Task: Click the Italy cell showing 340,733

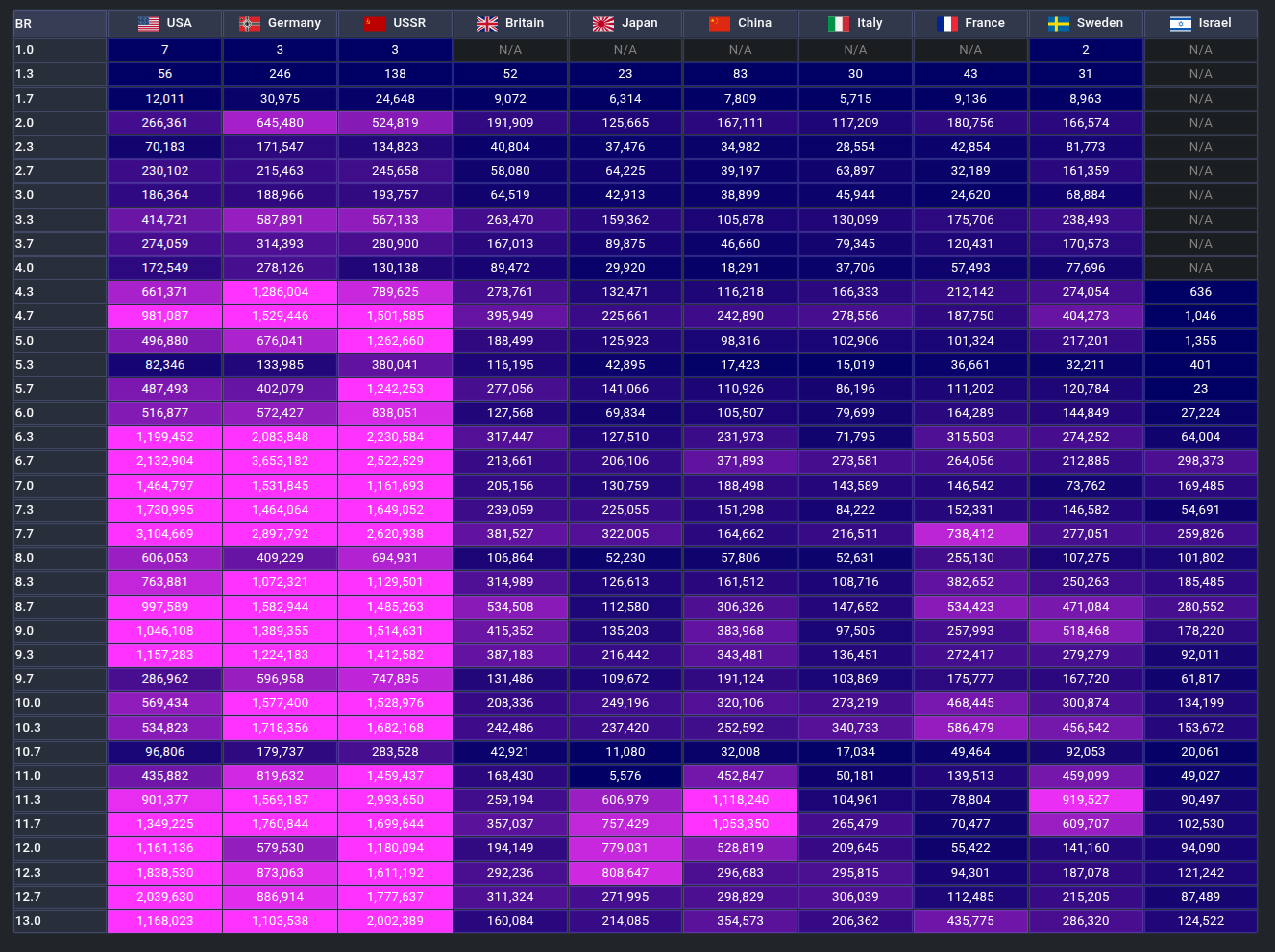Action: 855,728
